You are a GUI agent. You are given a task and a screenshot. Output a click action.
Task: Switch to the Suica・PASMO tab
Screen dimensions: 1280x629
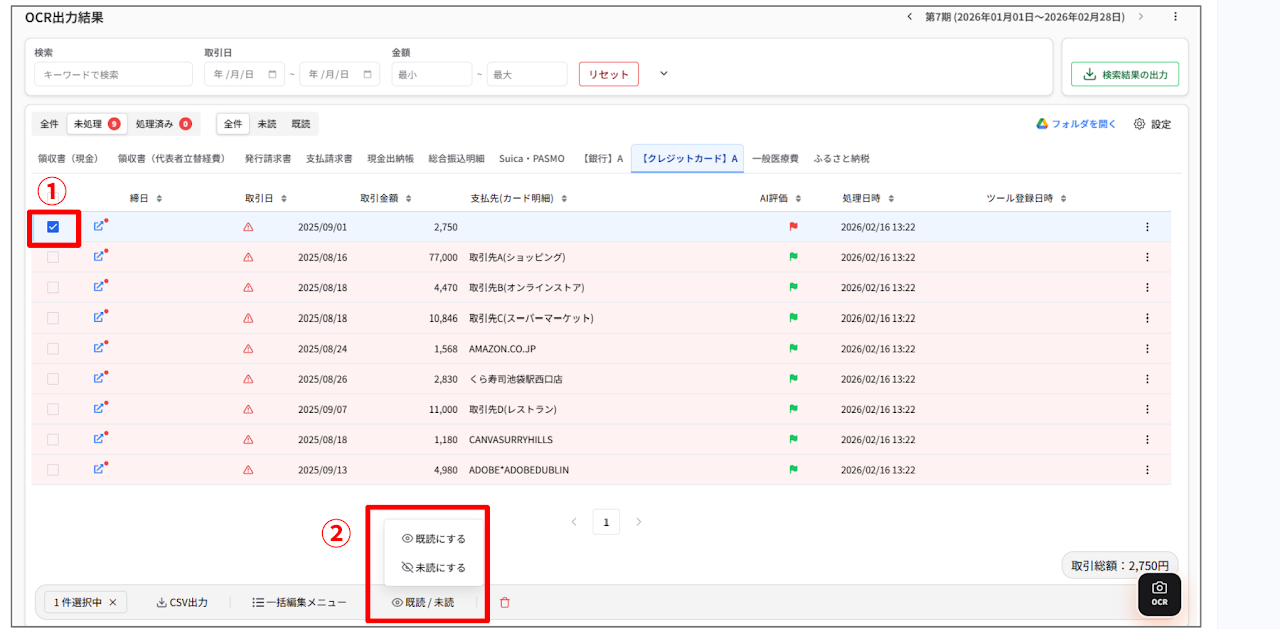(532, 158)
